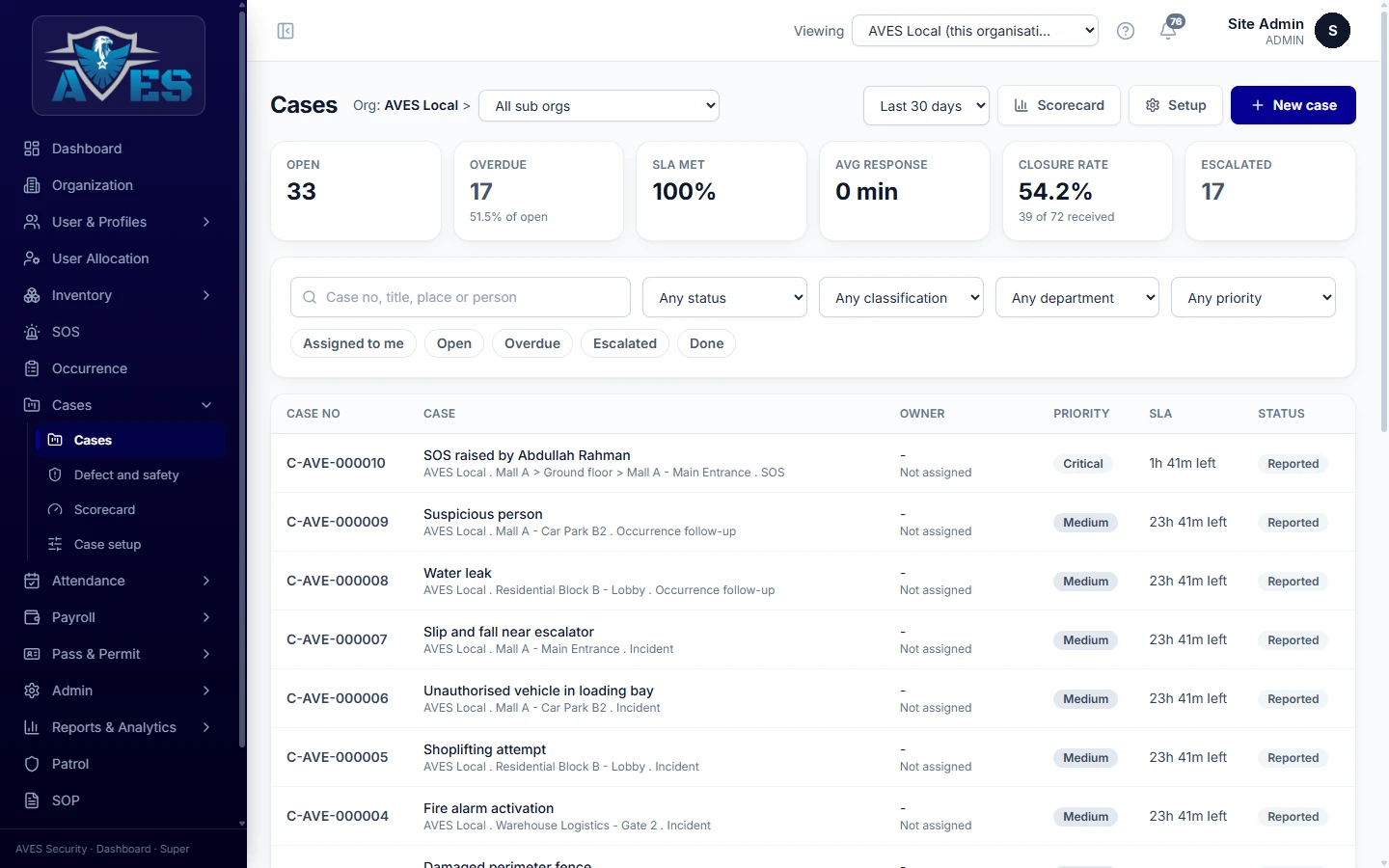Toggle the Done filter chip
This screenshot has height=868, width=1389.
[x=707, y=343]
